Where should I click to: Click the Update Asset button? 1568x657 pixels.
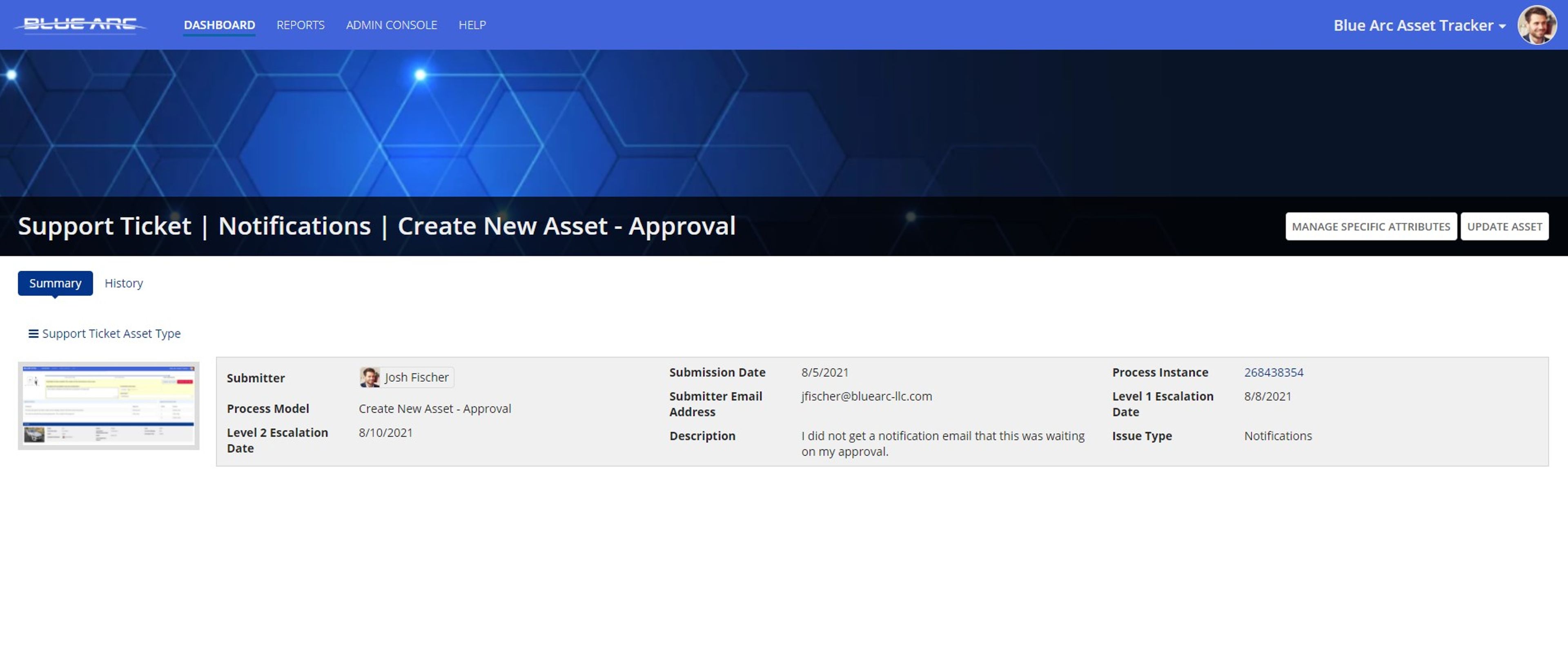click(x=1505, y=227)
